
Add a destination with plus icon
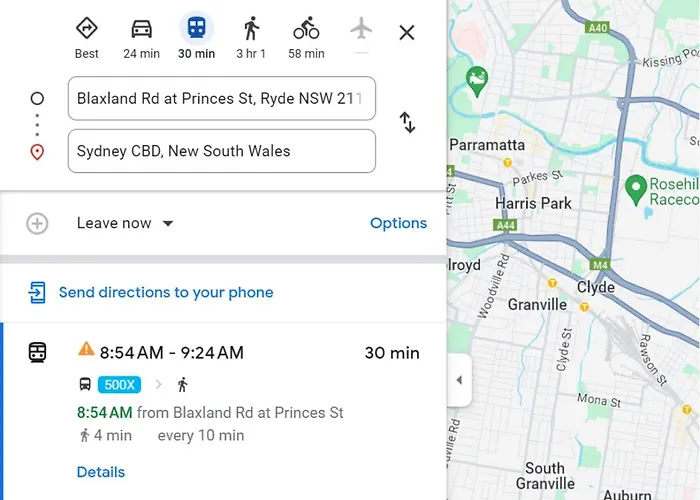37,223
